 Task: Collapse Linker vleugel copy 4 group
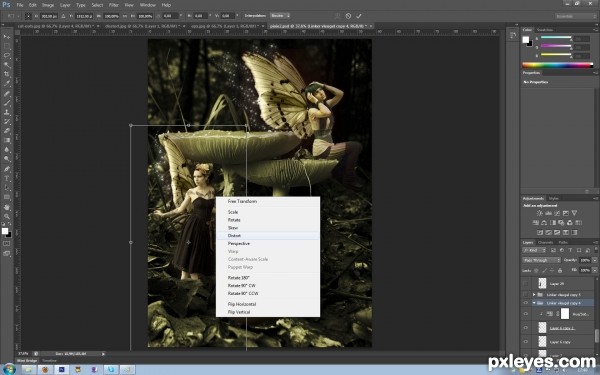[x=534, y=303]
